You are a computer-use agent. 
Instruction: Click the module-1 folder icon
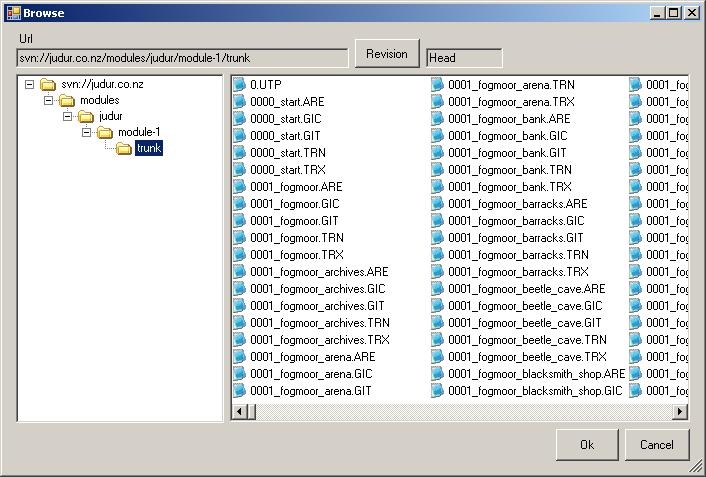(x=105, y=133)
